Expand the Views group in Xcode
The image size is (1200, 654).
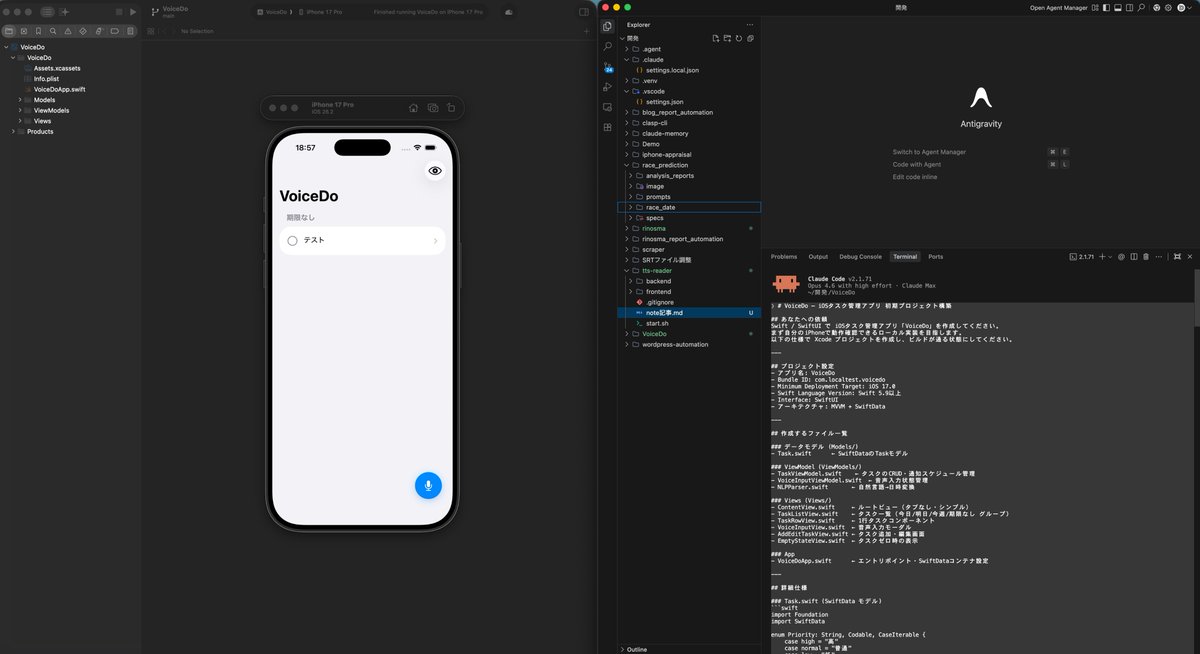pyautogui.click(x=20, y=121)
